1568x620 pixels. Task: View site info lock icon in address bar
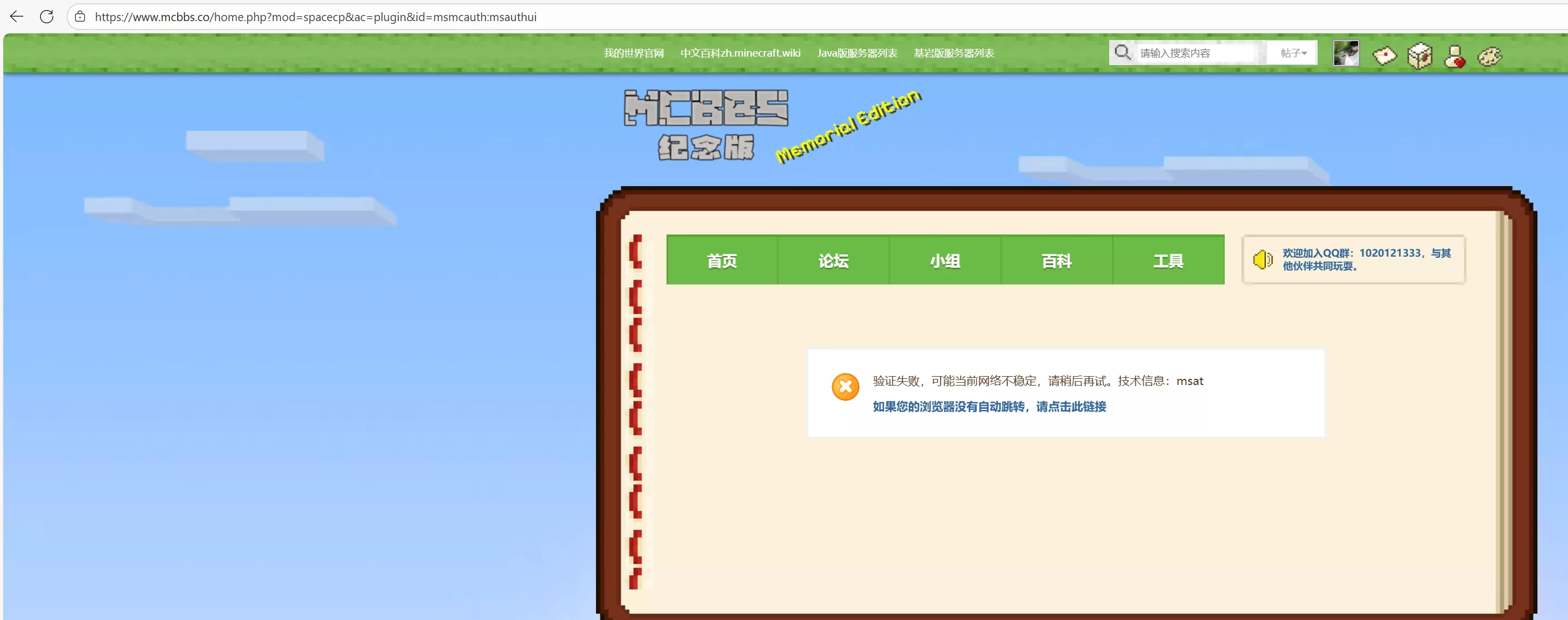pos(80,17)
